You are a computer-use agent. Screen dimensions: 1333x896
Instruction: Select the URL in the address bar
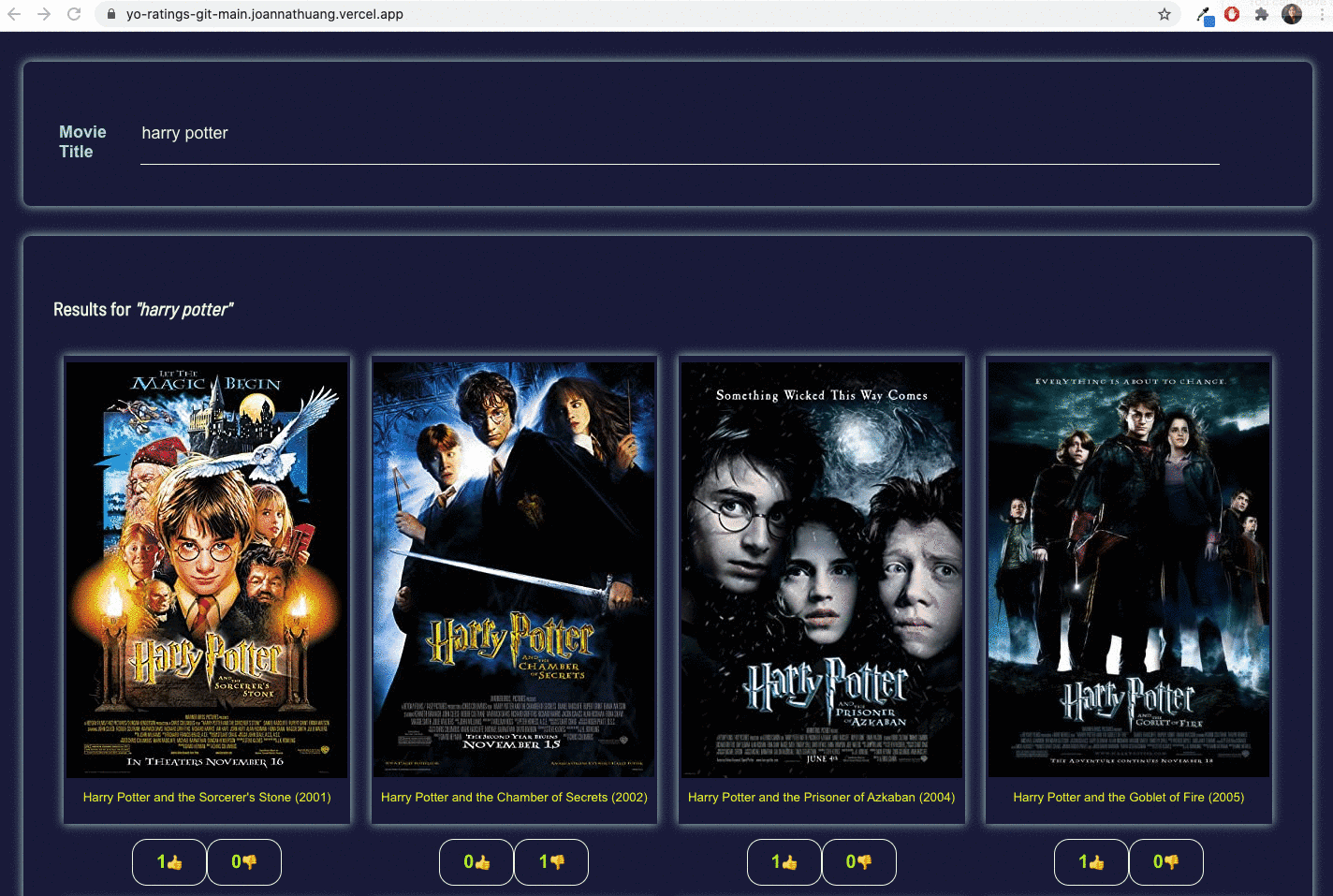265,14
